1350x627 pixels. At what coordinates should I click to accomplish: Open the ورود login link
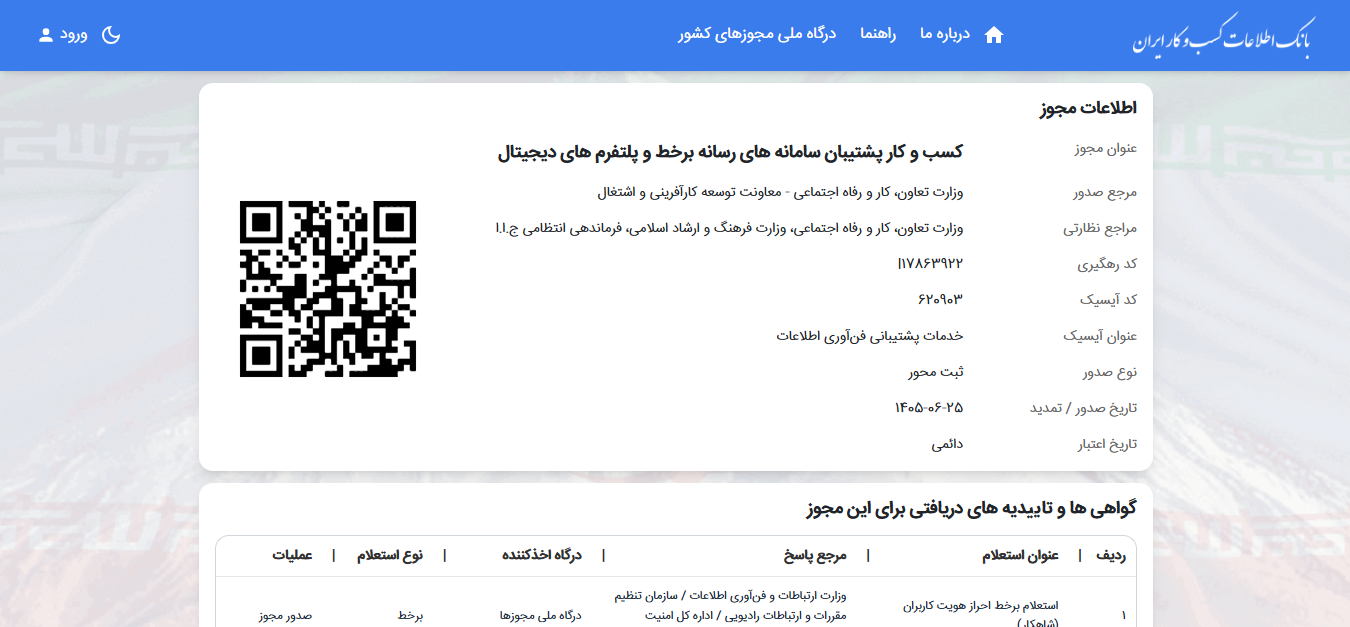(x=74, y=35)
